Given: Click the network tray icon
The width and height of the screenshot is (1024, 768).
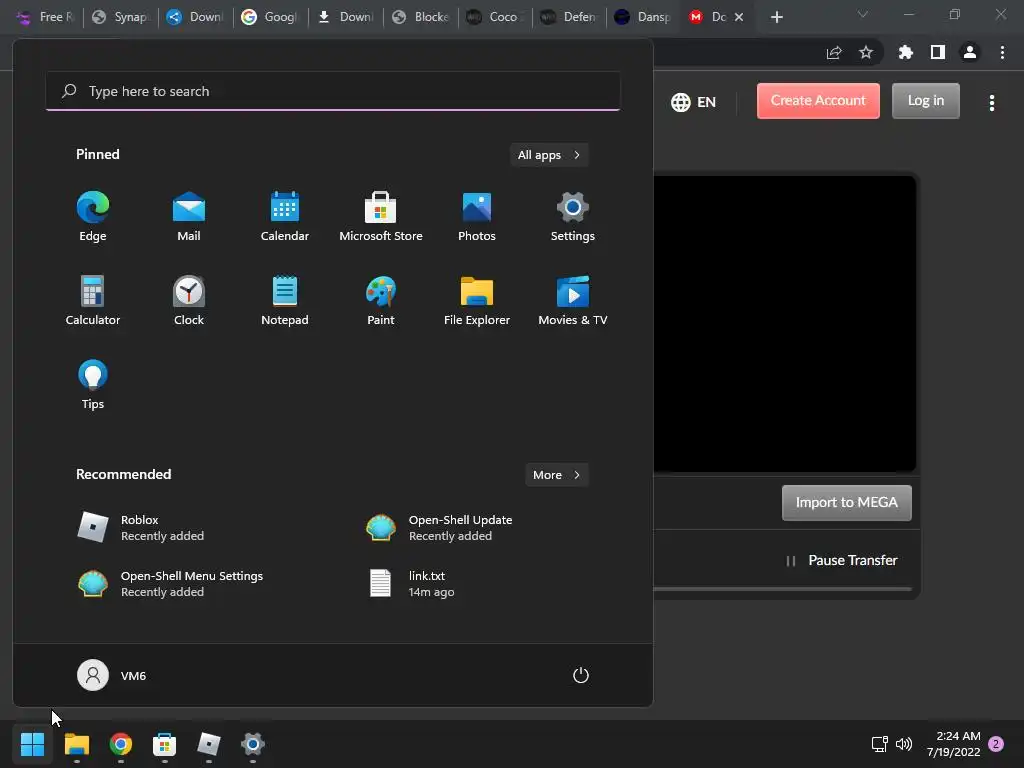Looking at the screenshot, I should [x=880, y=744].
